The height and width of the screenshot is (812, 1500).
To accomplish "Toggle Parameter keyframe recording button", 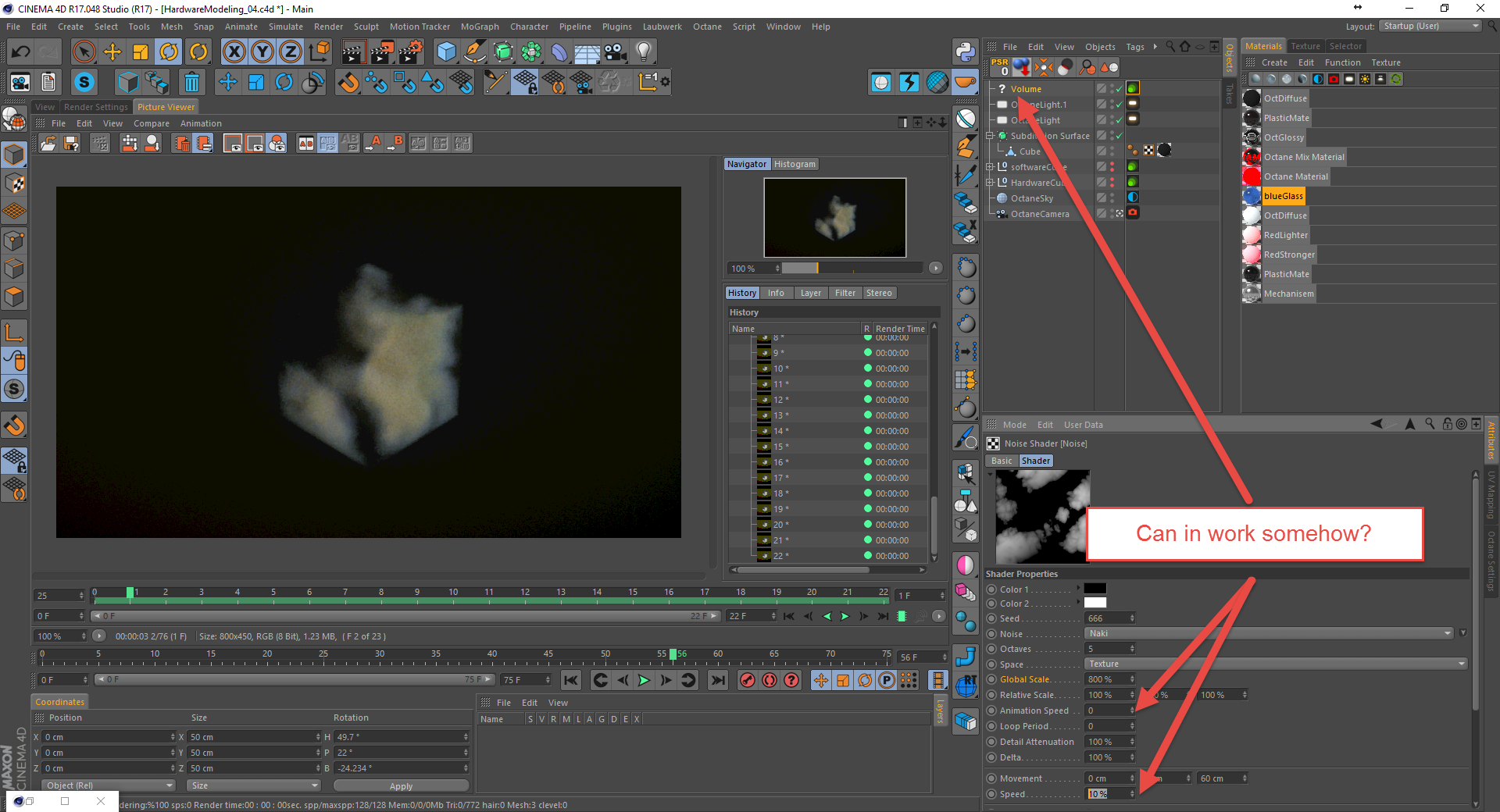I will point(887,680).
